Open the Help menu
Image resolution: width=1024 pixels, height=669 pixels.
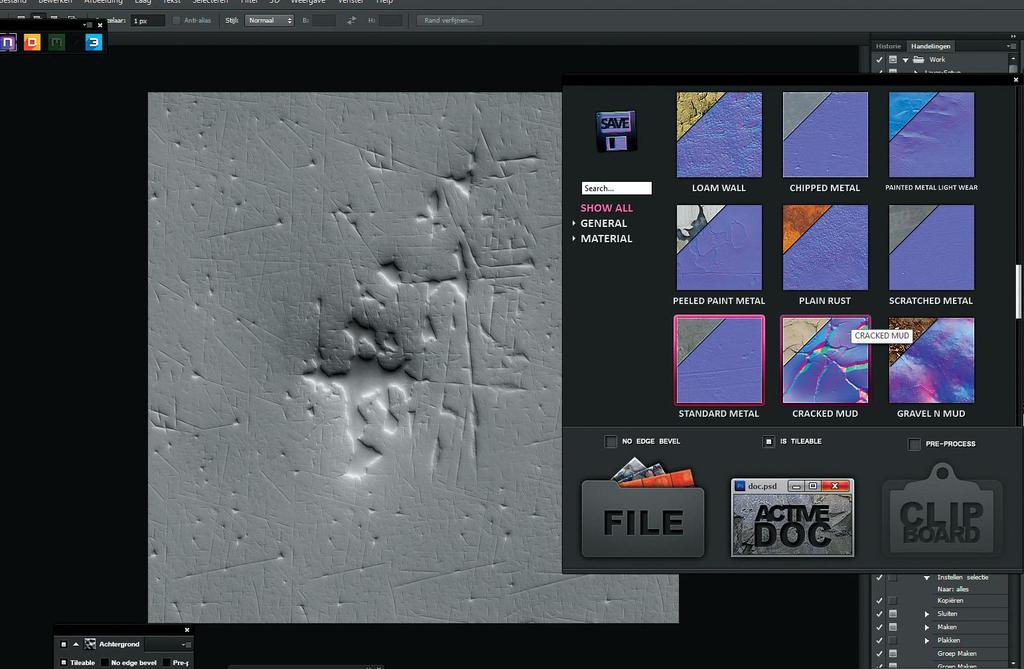point(384,2)
